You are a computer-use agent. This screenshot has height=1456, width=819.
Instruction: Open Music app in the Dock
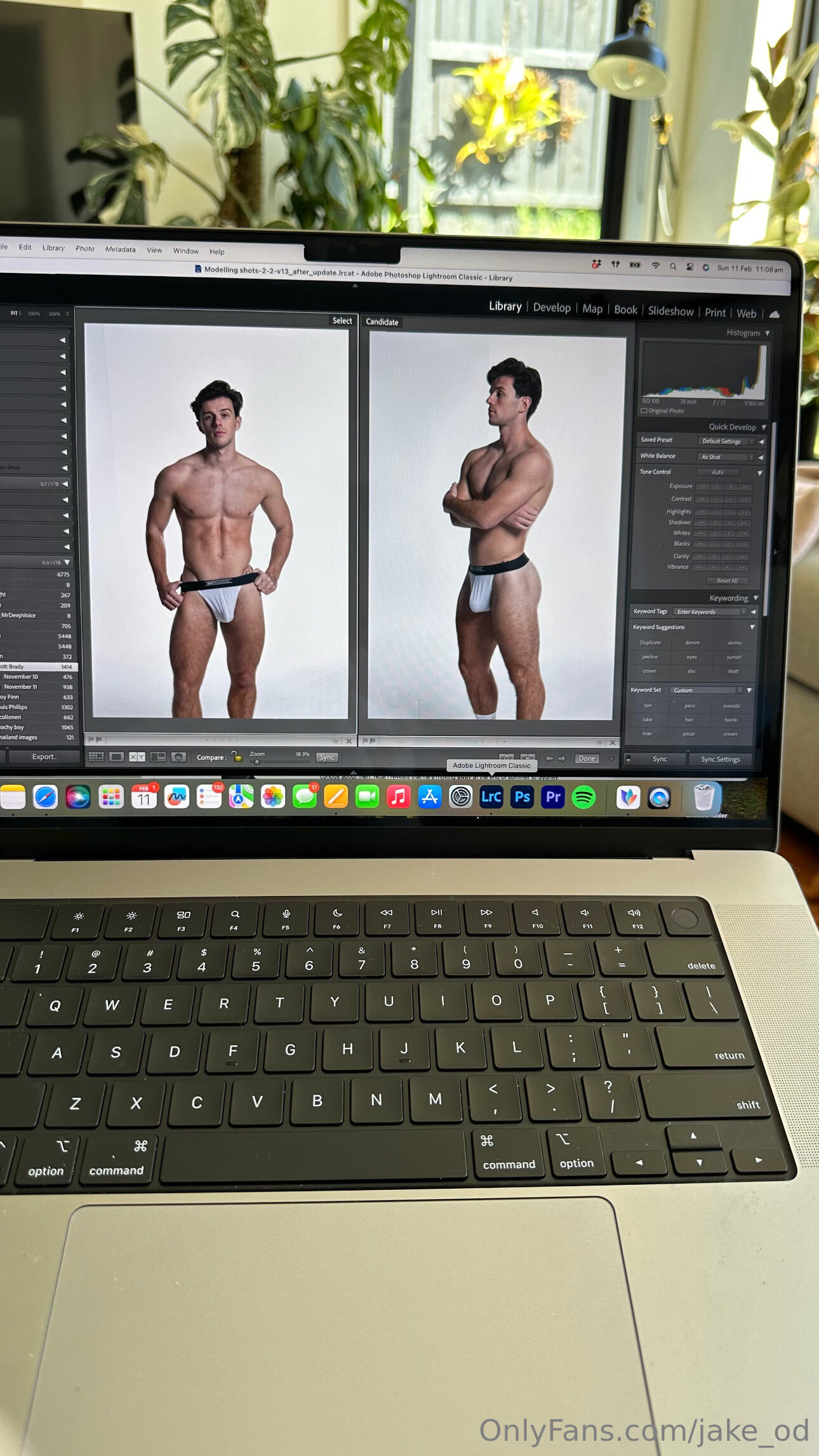pyautogui.click(x=399, y=796)
